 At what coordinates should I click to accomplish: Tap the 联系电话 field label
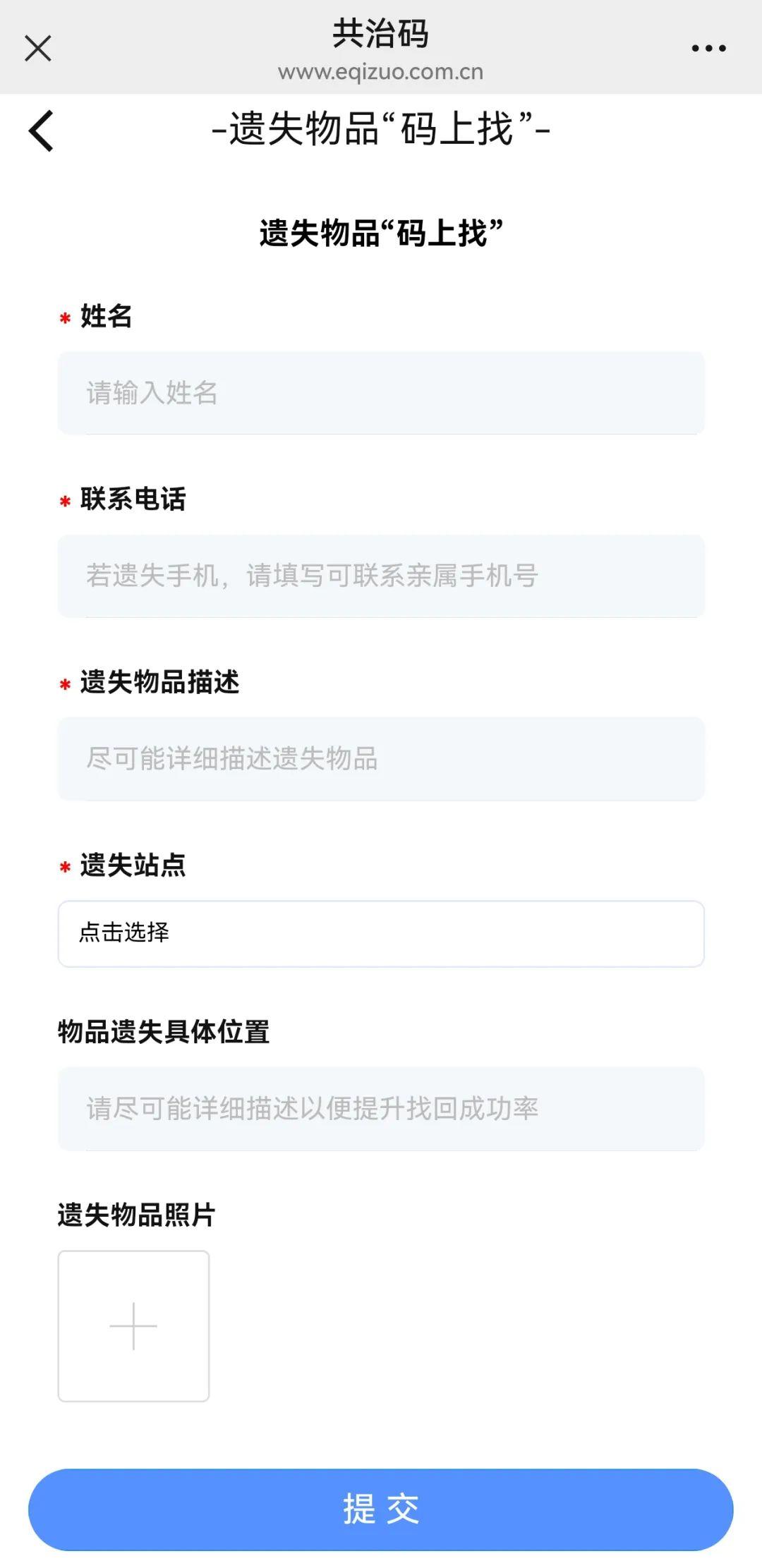pyautogui.click(x=133, y=499)
